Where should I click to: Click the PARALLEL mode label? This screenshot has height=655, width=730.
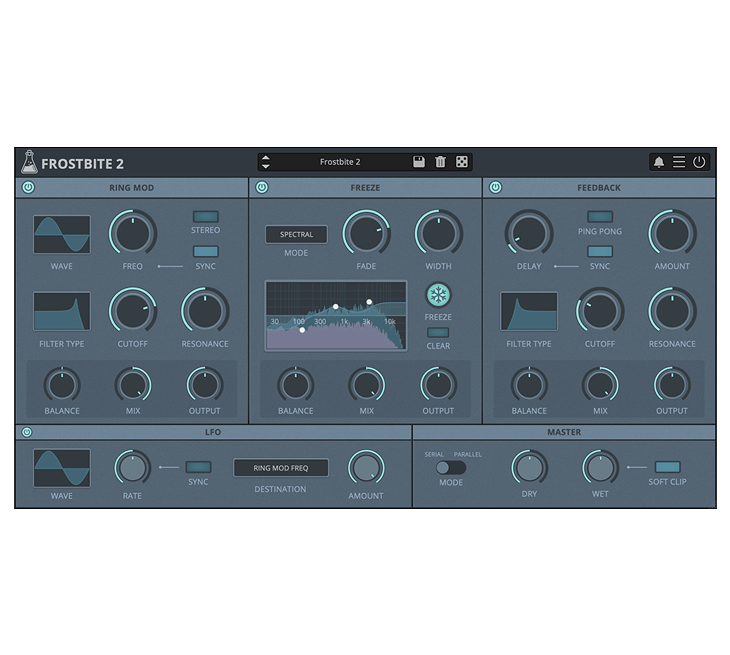(x=467, y=454)
